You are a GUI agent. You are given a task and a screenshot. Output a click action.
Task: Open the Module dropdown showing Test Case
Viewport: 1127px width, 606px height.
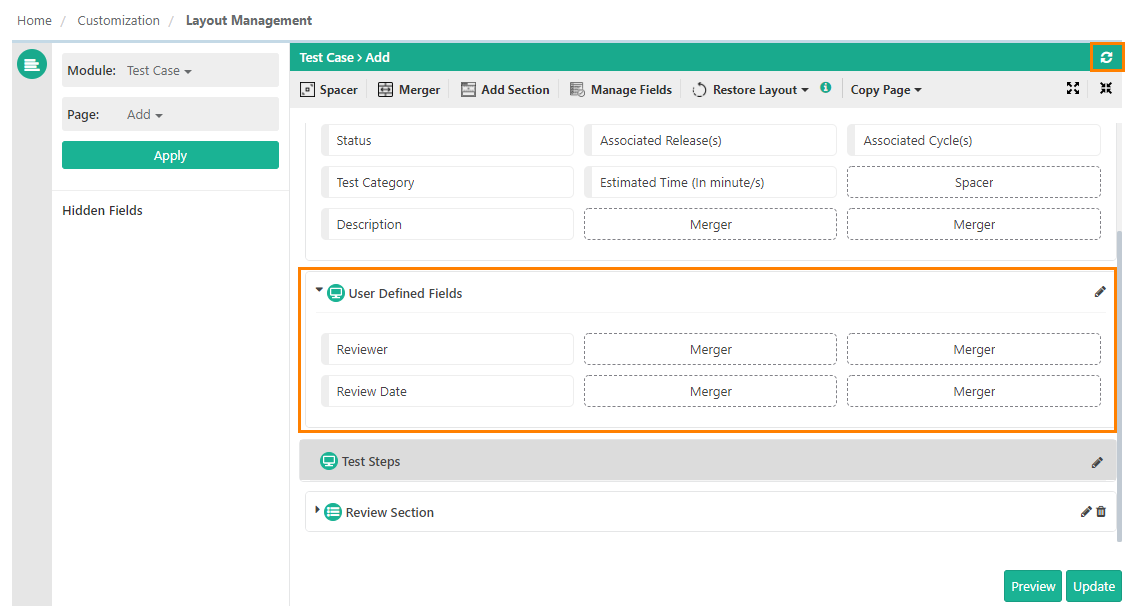click(159, 71)
